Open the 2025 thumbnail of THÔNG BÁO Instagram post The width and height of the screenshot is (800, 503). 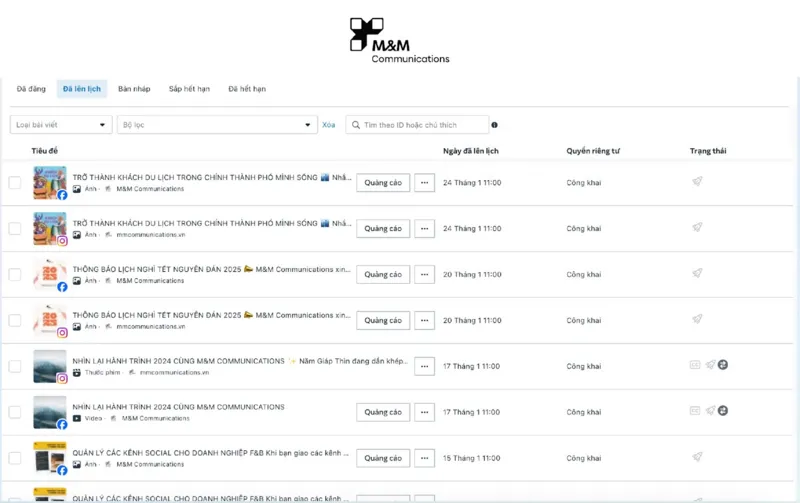click(49, 320)
